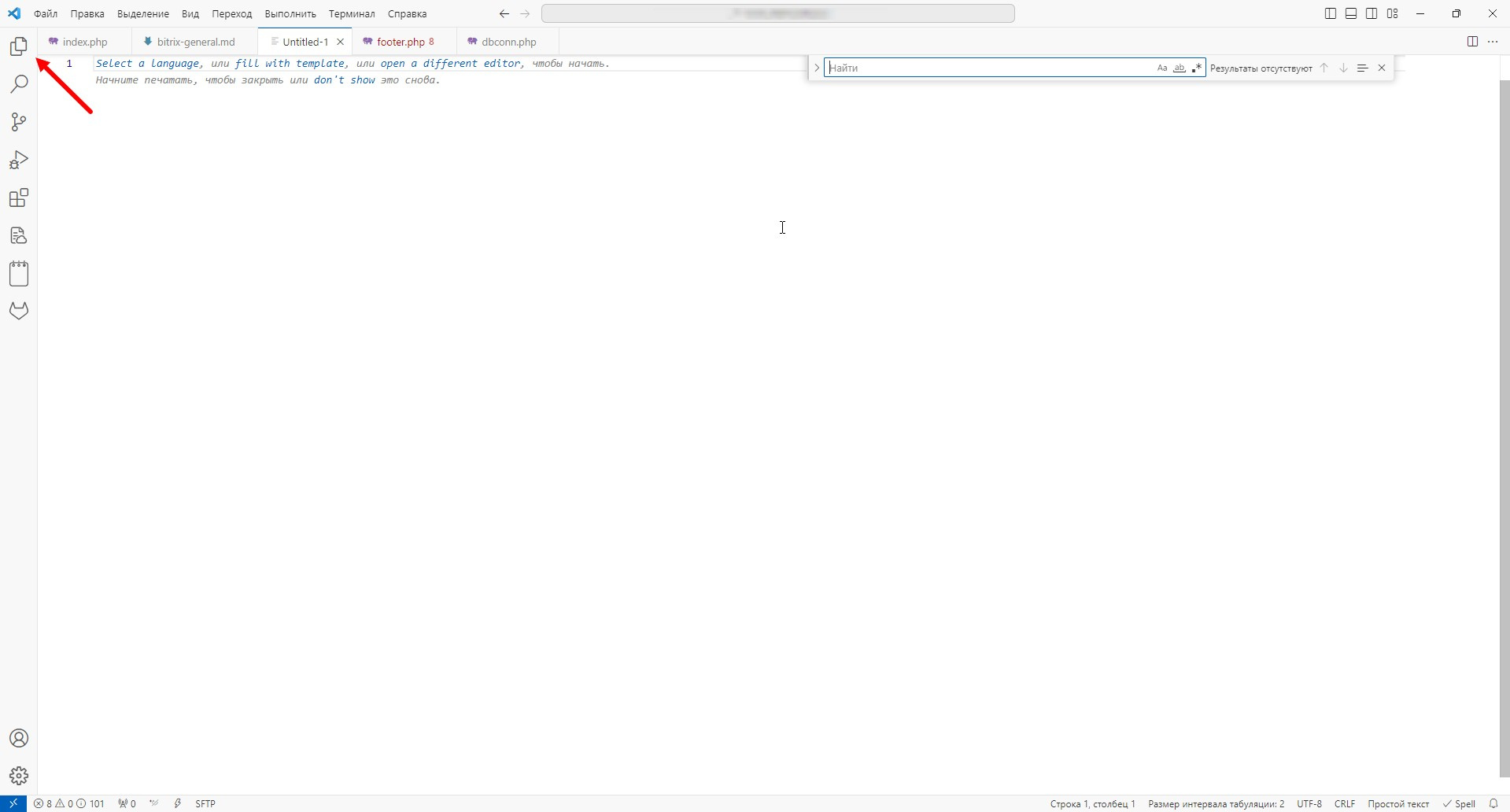Viewport: 1510px width, 812px height.
Task: Change tab size via Размер интервала табуляции: 2
Action: pyautogui.click(x=1216, y=803)
